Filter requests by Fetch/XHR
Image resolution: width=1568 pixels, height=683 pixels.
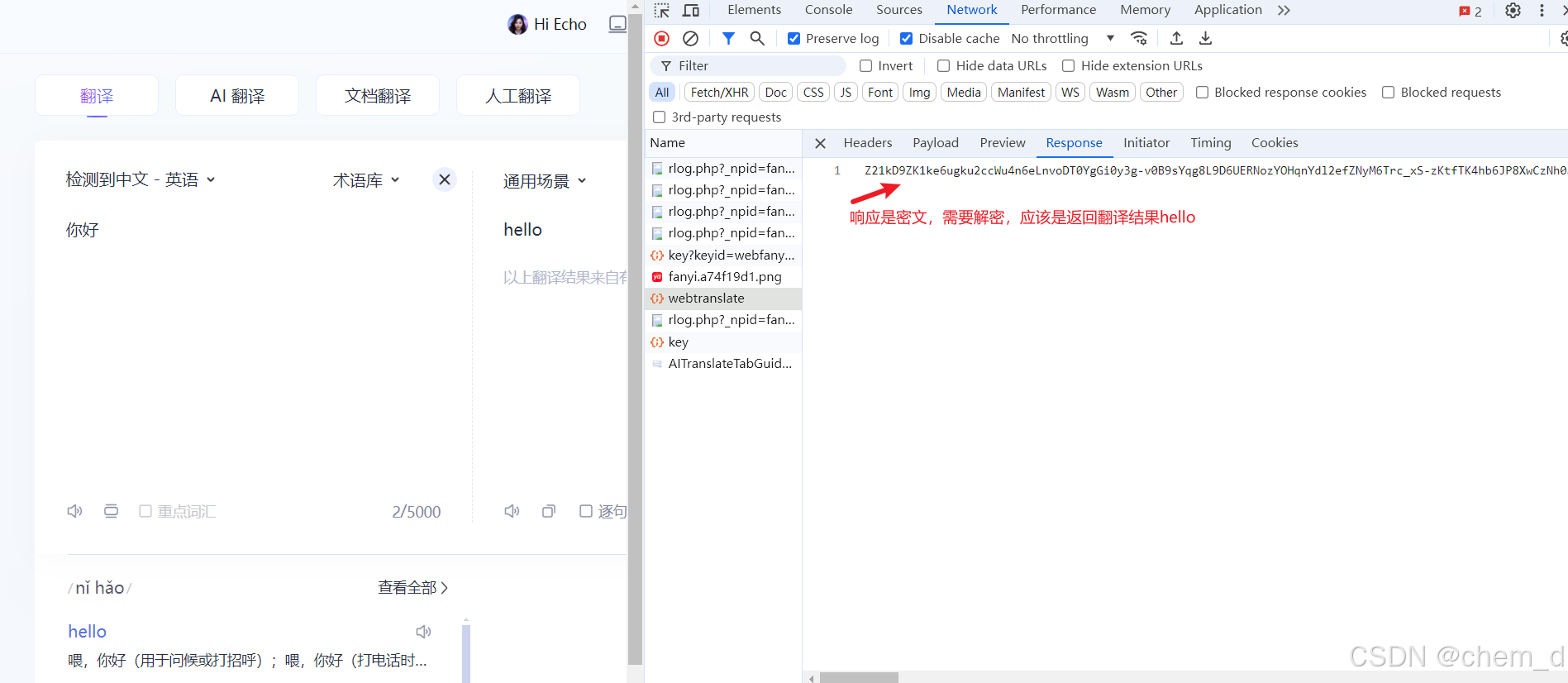719,93
